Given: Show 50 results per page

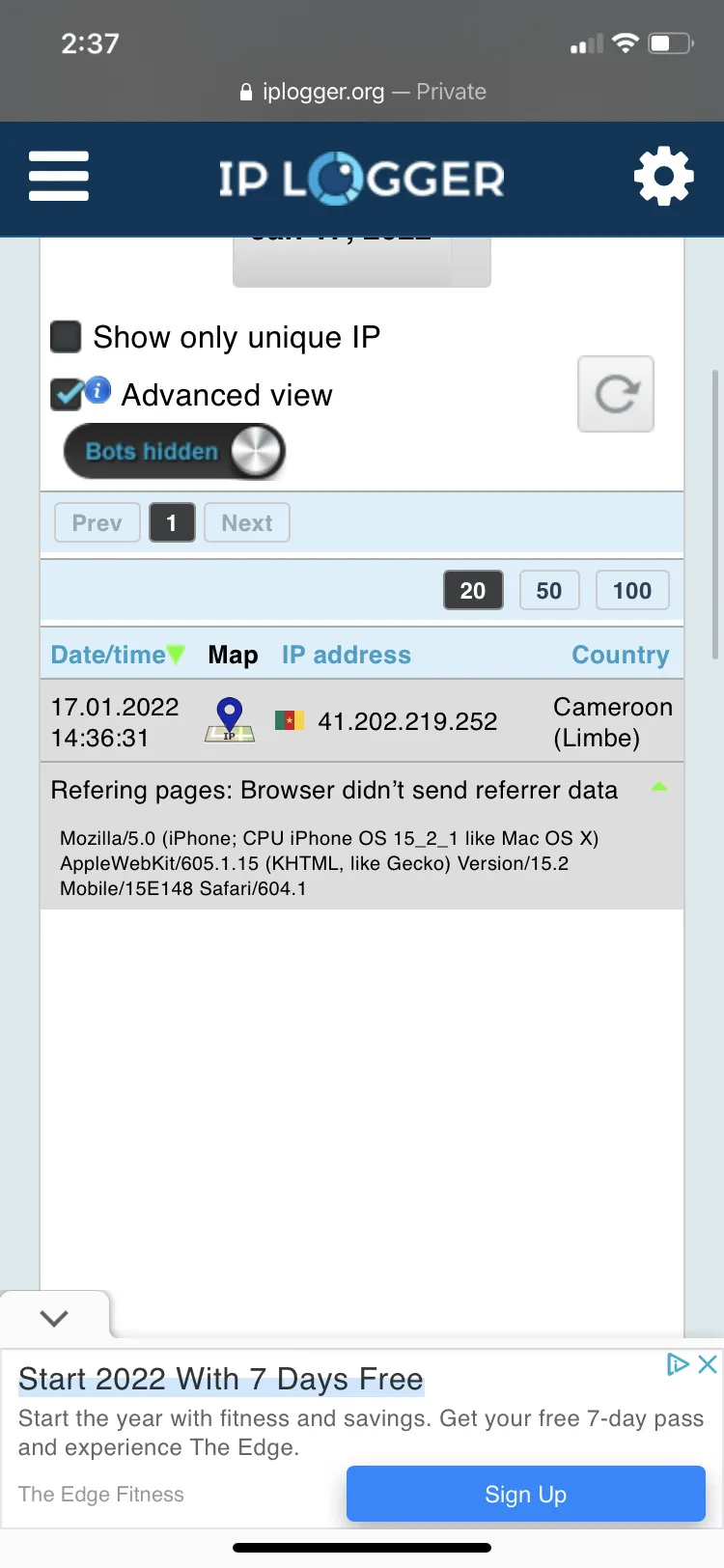Looking at the screenshot, I should click(549, 590).
